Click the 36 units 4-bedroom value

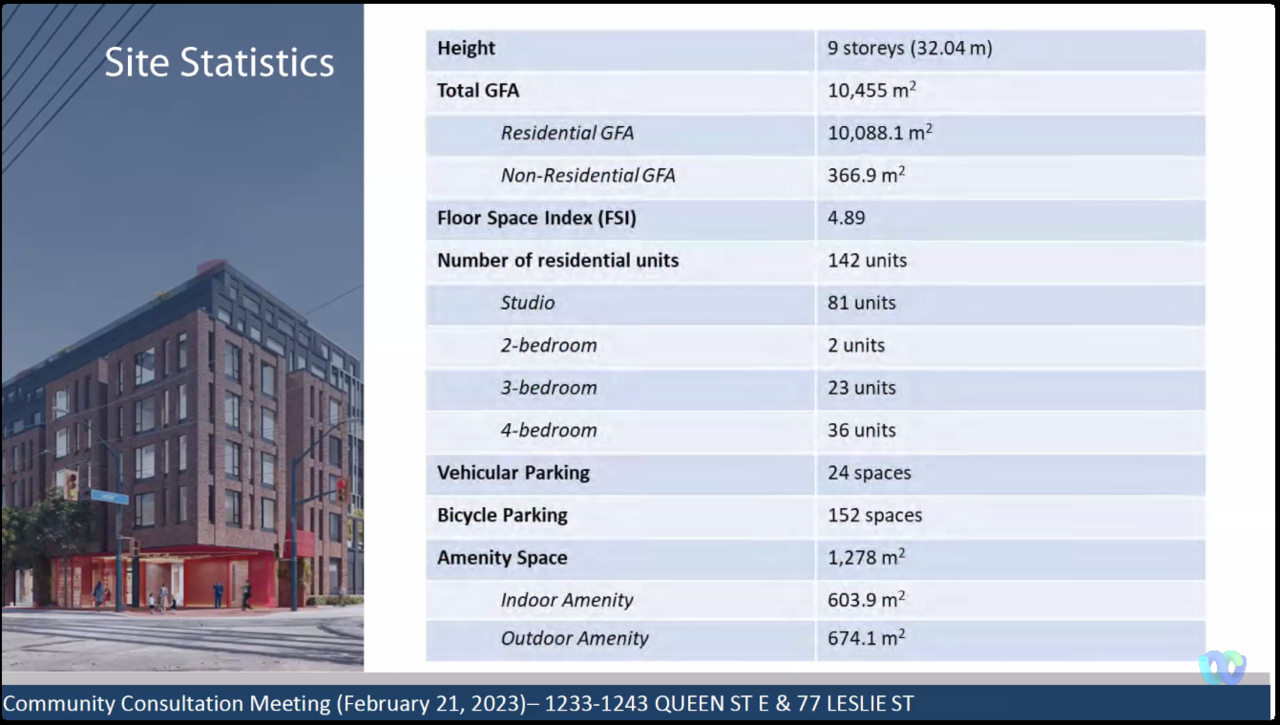pos(861,430)
